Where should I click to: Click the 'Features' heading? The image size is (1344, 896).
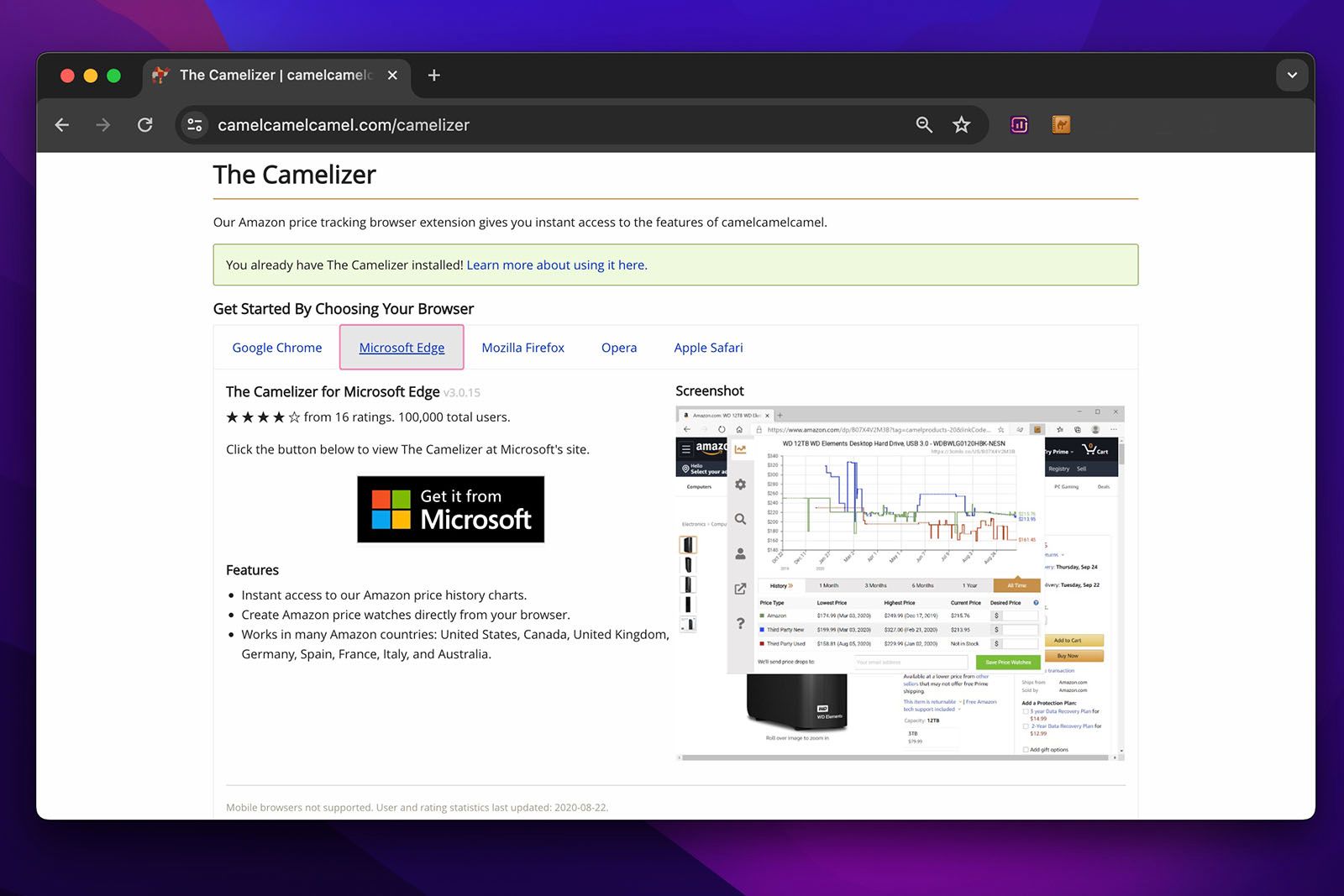tap(252, 570)
